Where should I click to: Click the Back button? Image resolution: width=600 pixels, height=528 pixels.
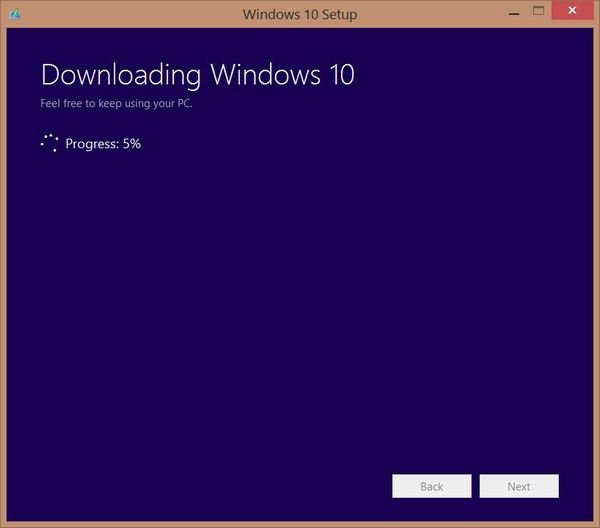point(432,486)
